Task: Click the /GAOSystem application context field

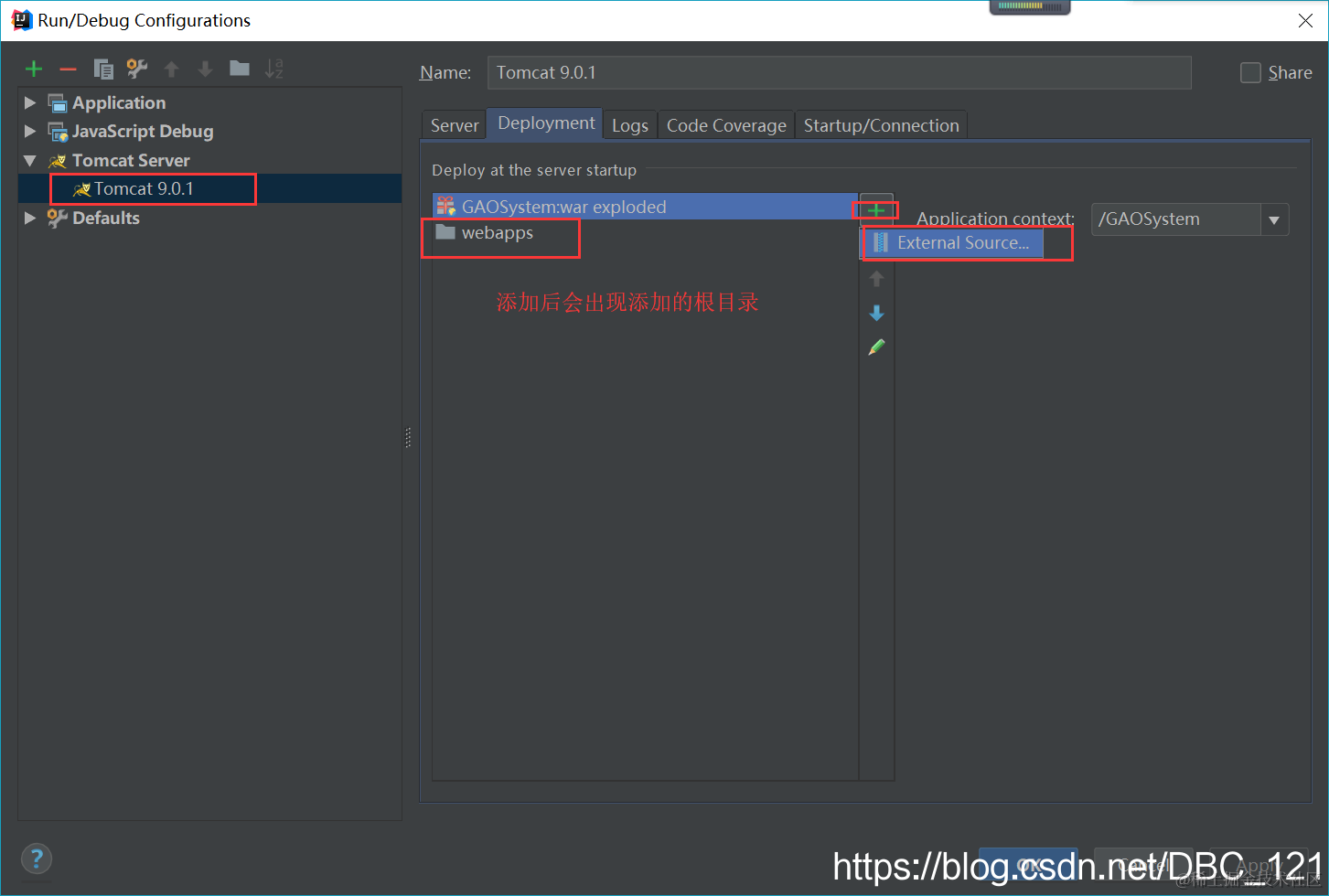Action: (x=1176, y=219)
